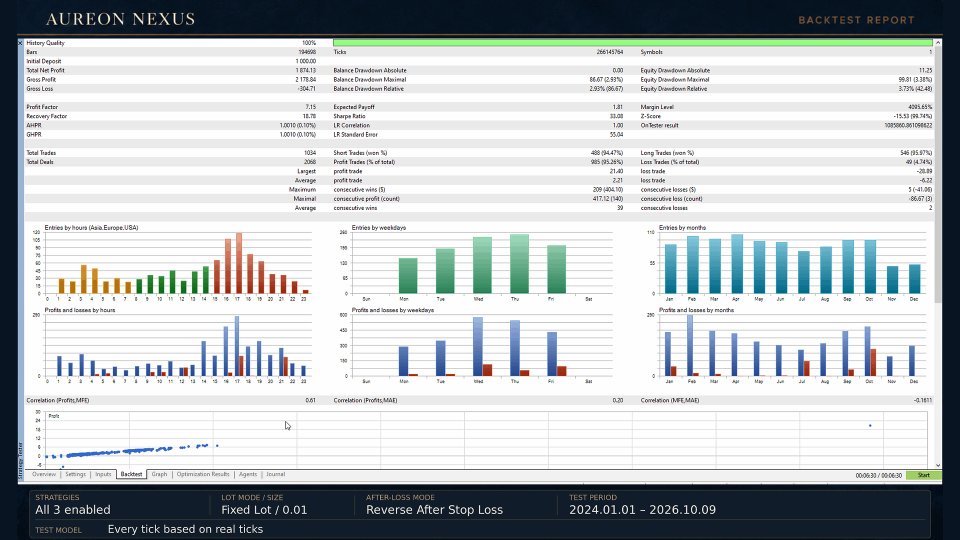Click the Ticks count 266145764
The height and width of the screenshot is (540, 960).
point(610,52)
